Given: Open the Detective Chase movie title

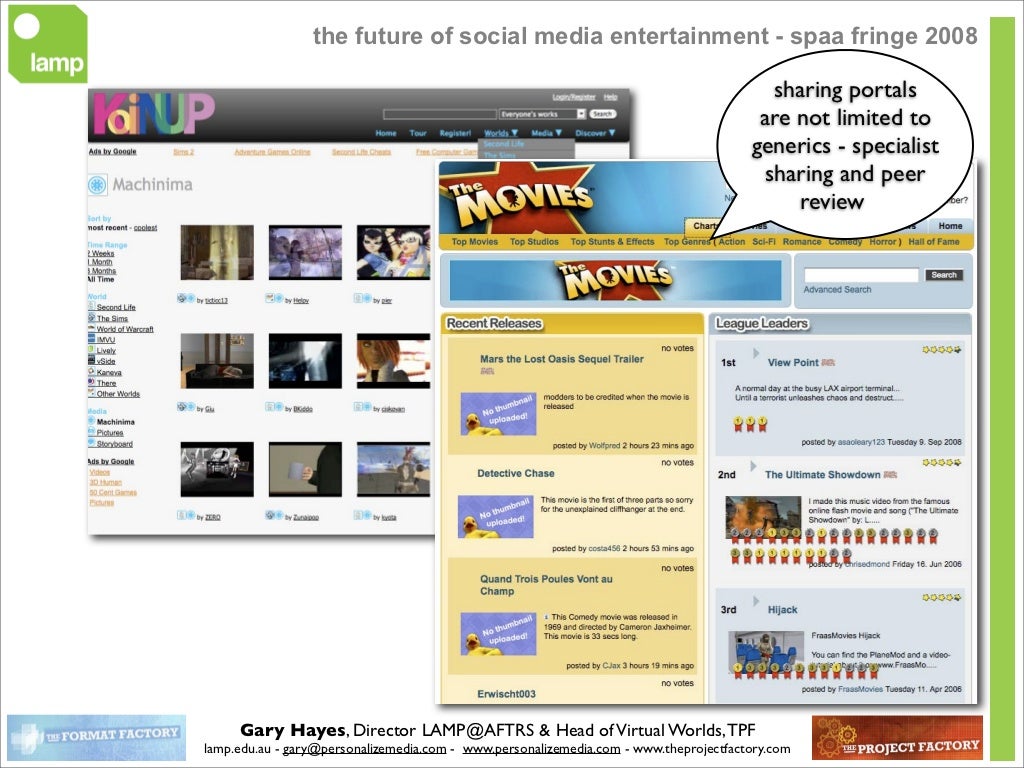Looking at the screenshot, I should coord(515,473).
